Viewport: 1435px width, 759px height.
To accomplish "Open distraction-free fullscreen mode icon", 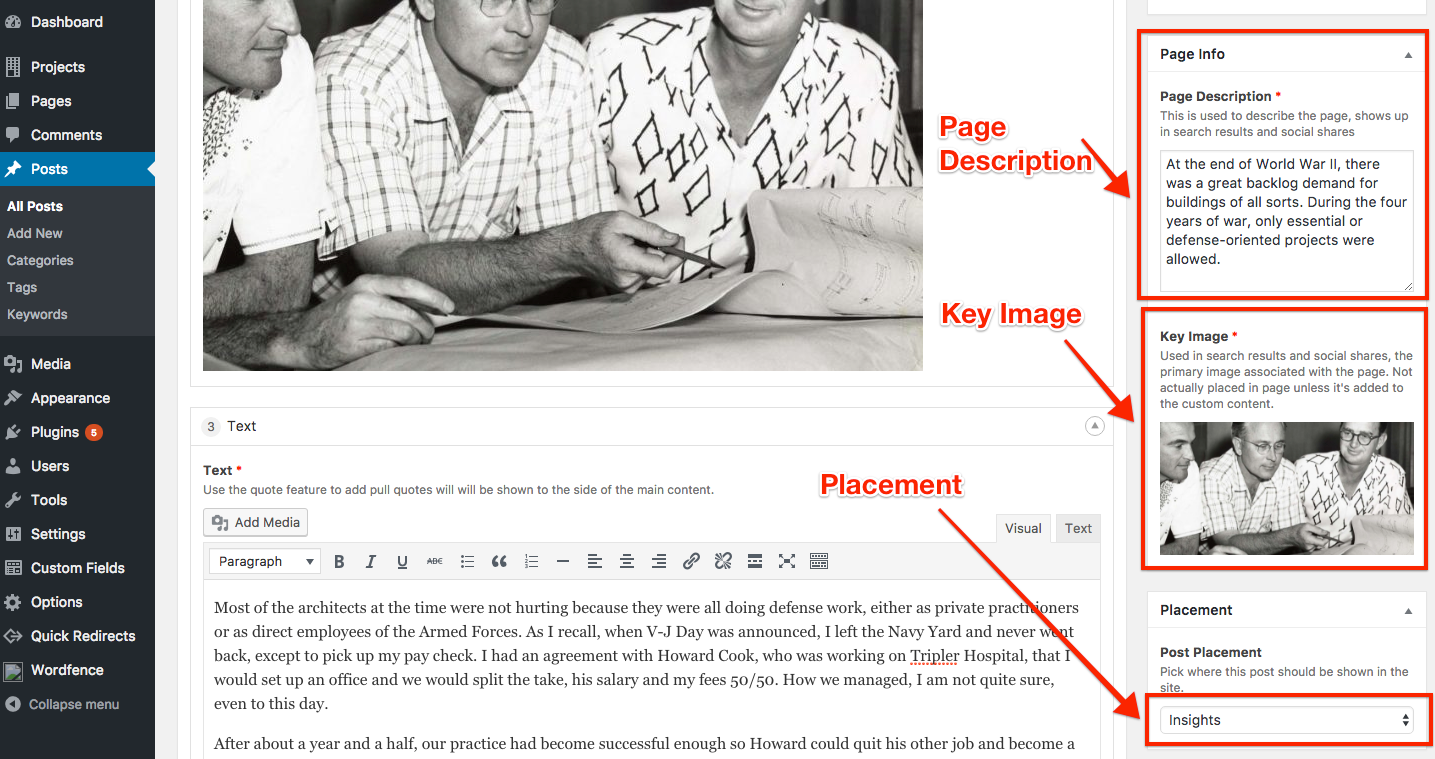I will [x=787, y=562].
